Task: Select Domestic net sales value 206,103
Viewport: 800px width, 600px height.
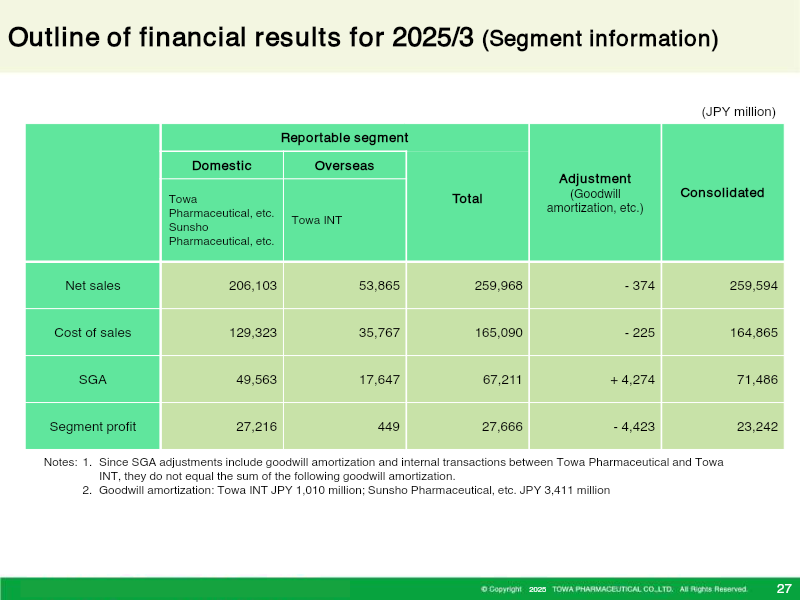Action: click(x=253, y=286)
